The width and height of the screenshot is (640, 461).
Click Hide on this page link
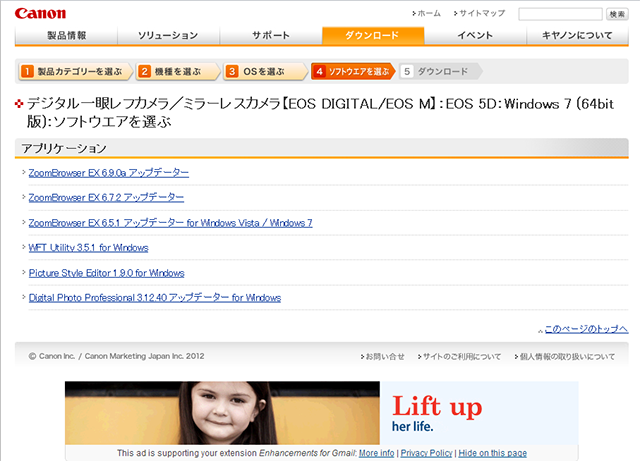click(493, 453)
